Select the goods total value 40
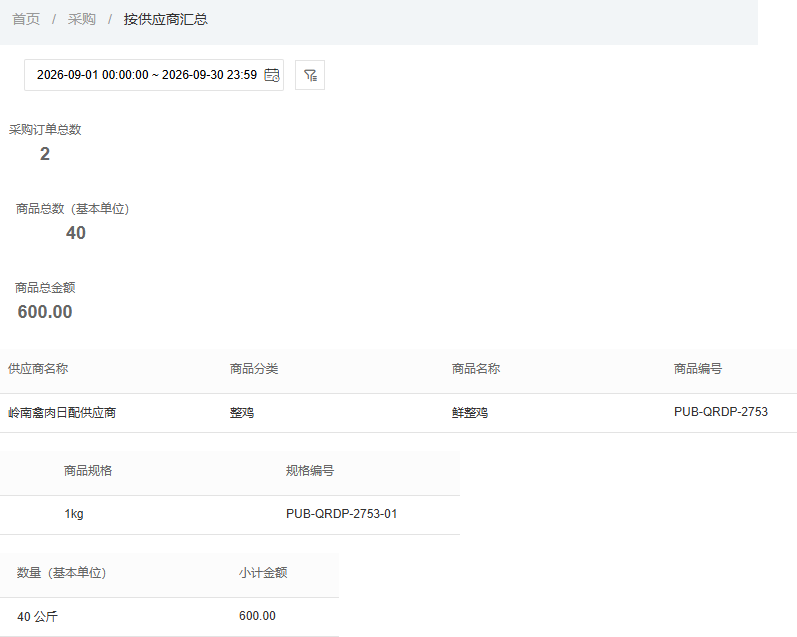 point(76,233)
